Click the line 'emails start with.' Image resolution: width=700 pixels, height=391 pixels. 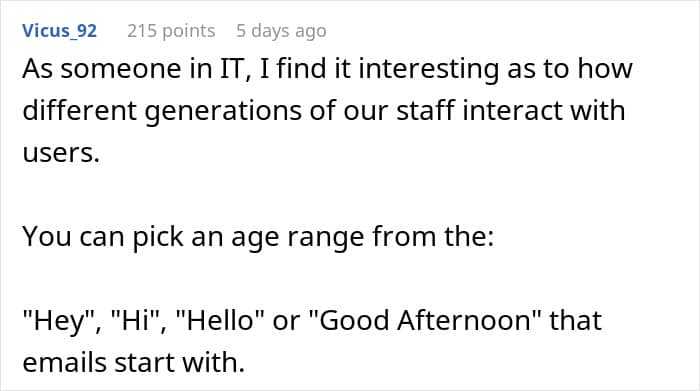(134, 362)
